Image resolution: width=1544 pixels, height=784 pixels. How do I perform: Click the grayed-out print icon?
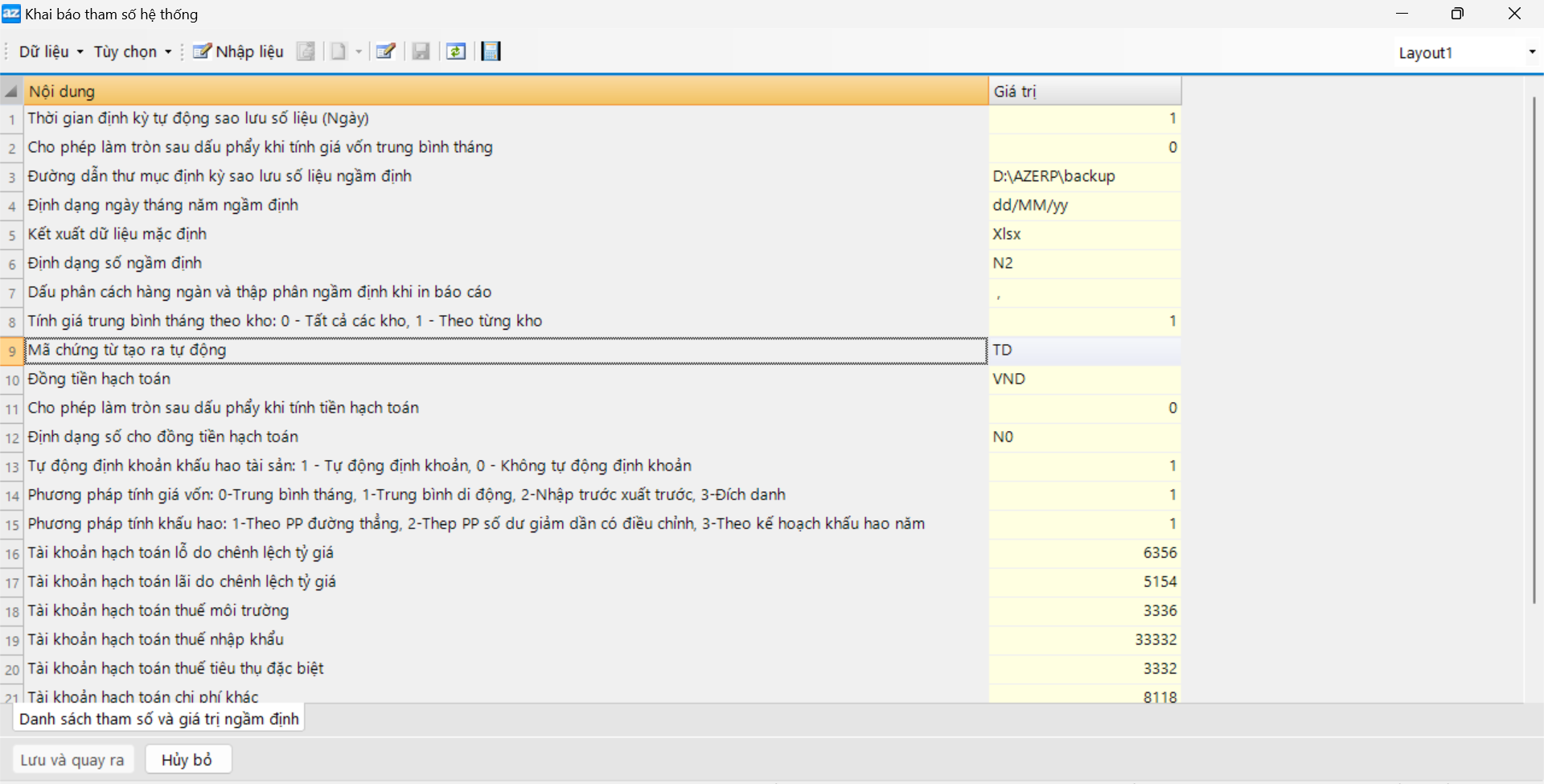[x=306, y=52]
